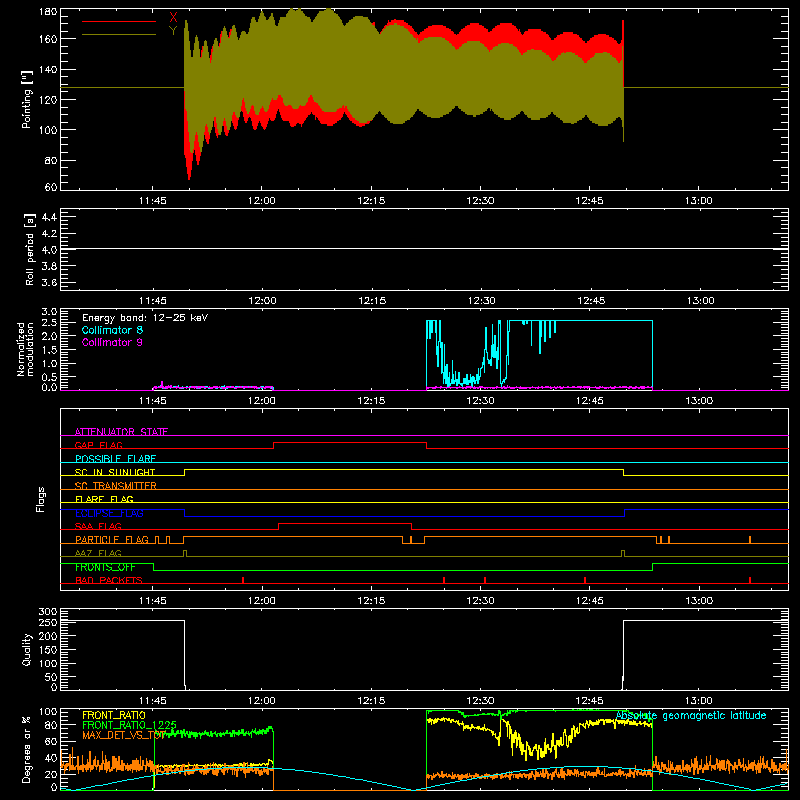
Task: Click the FRONT_RATIO legend label
Action: click(114, 715)
